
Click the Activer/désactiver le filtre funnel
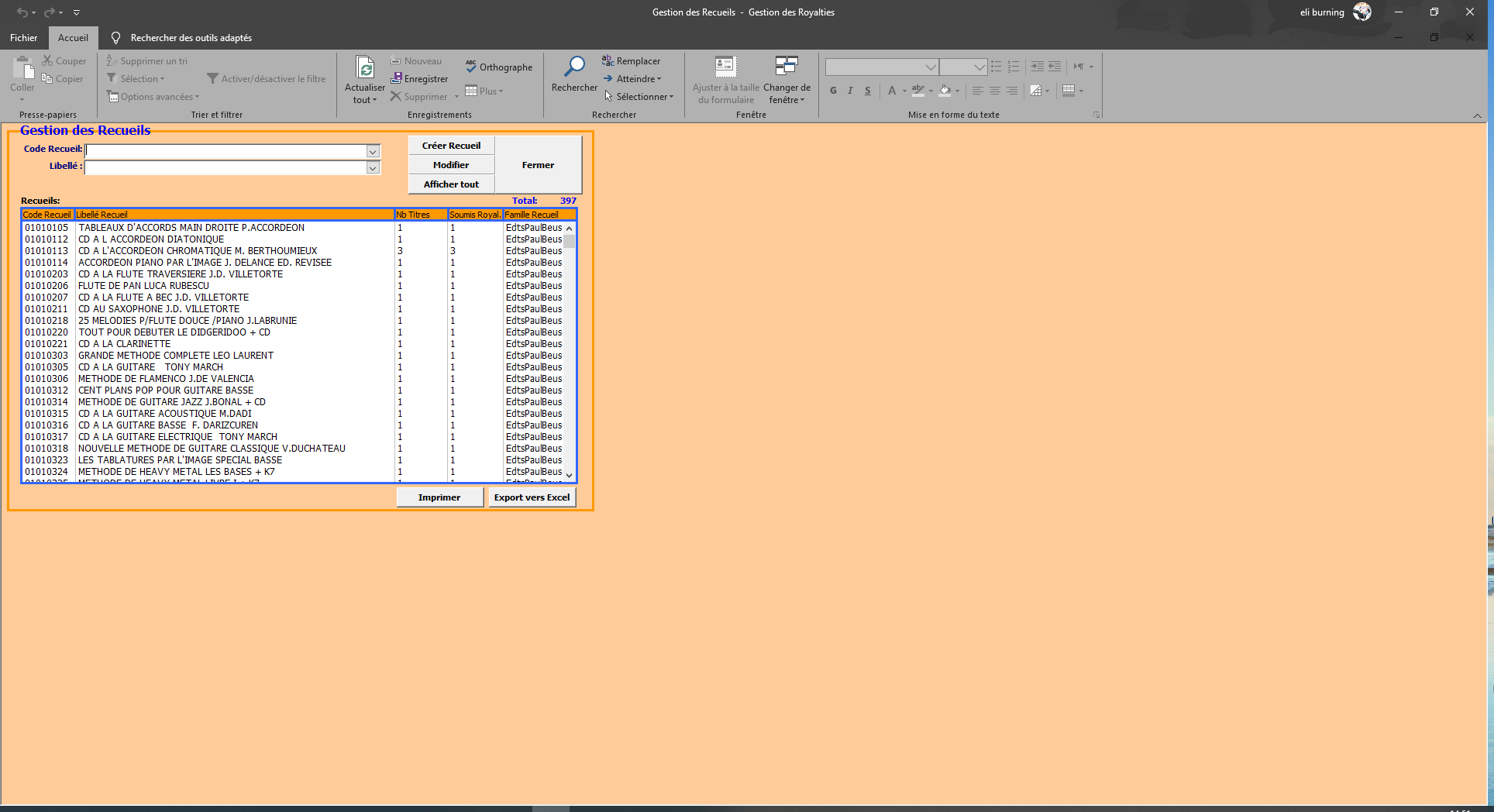pyautogui.click(x=212, y=78)
